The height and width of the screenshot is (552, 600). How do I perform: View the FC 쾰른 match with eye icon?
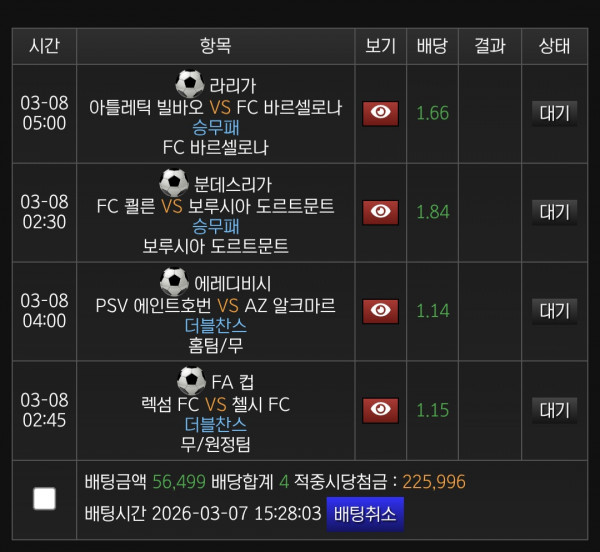click(380, 211)
